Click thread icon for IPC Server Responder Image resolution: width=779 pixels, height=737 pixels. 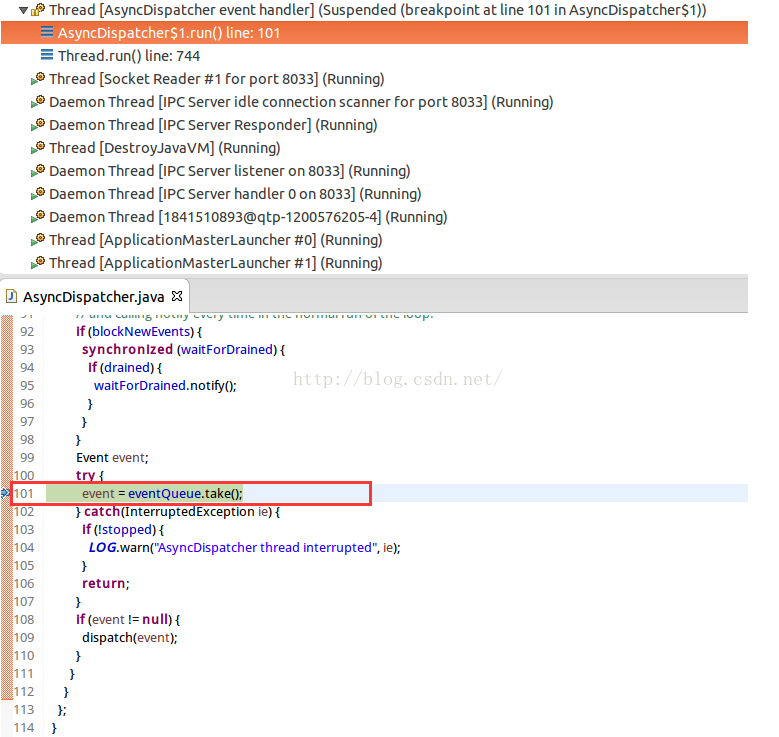click(38, 124)
